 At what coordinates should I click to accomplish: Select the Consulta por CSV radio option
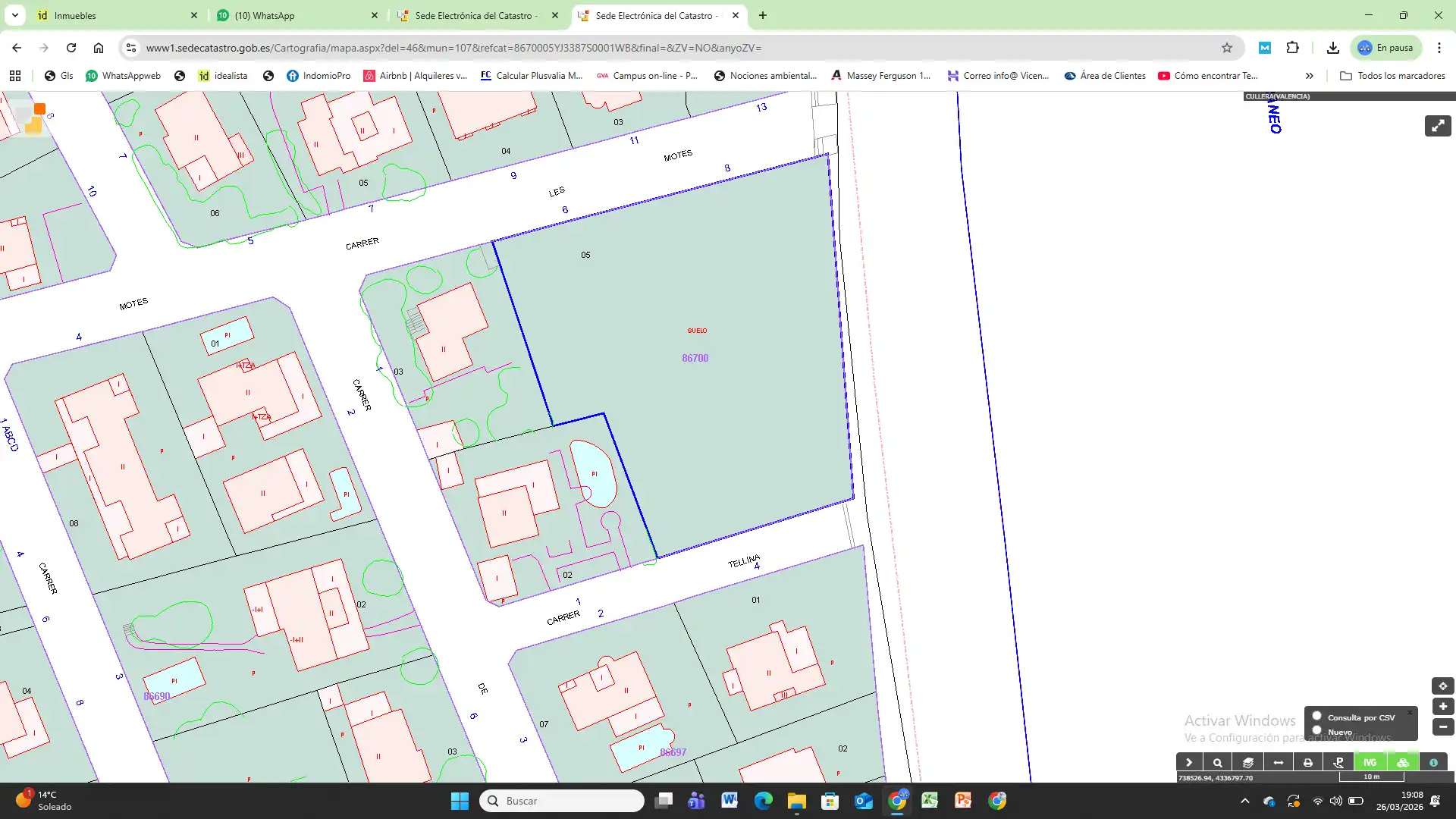pos(1317,716)
